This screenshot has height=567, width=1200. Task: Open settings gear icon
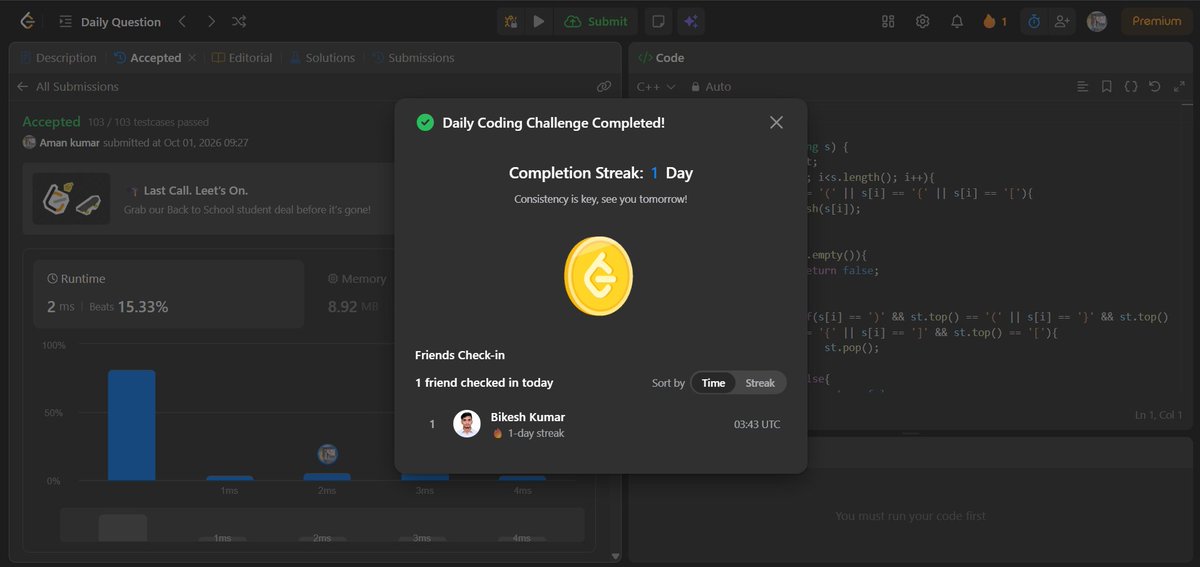pos(922,21)
